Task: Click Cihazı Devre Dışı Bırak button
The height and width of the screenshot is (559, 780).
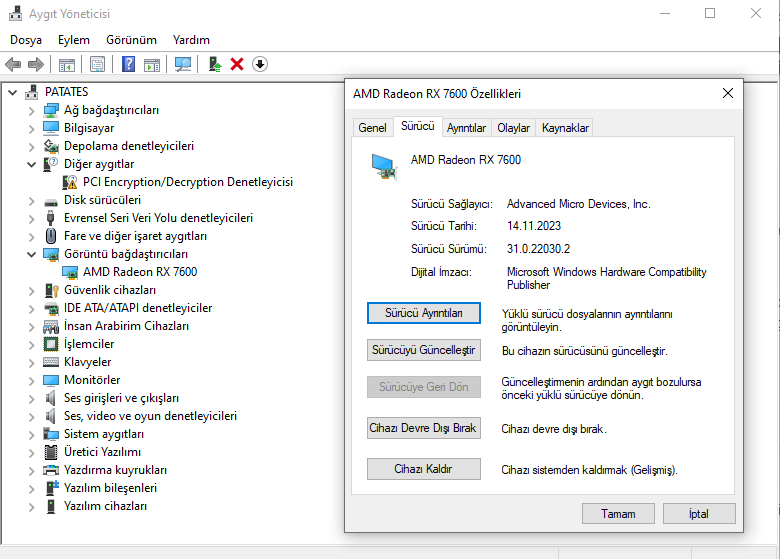Action: click(424, 428)
